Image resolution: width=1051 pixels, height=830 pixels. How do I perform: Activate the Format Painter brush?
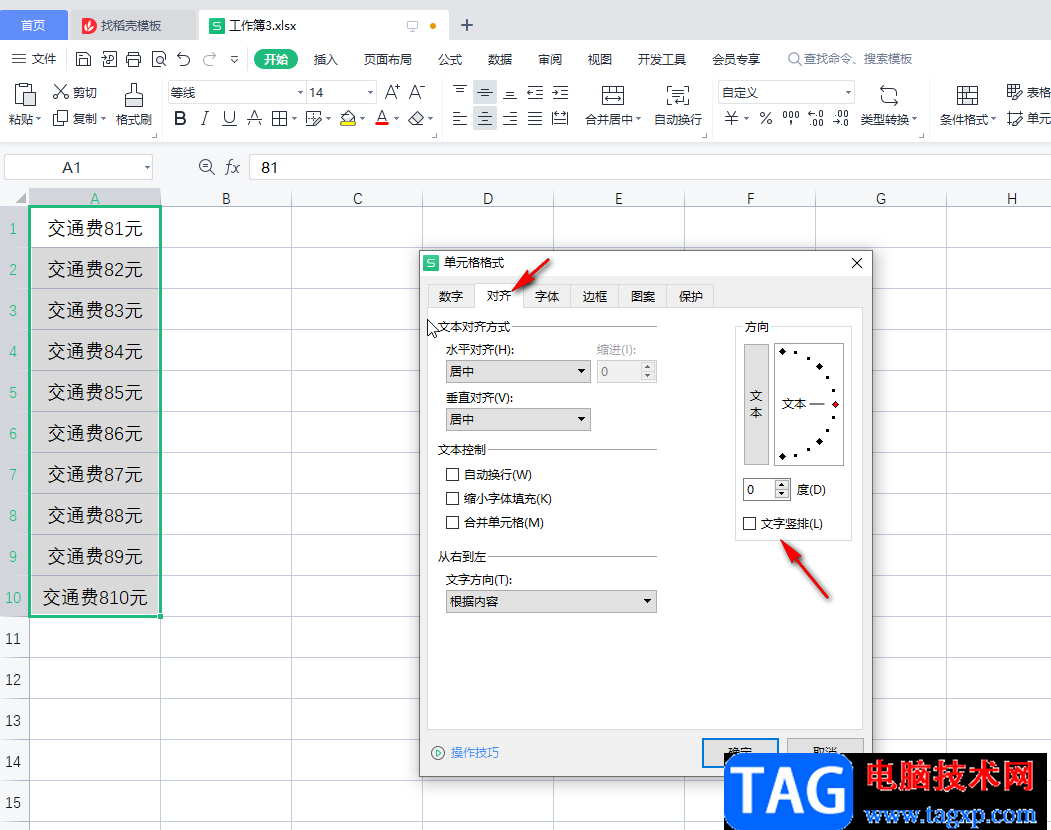pyautogui.click(x=134, y=95)
